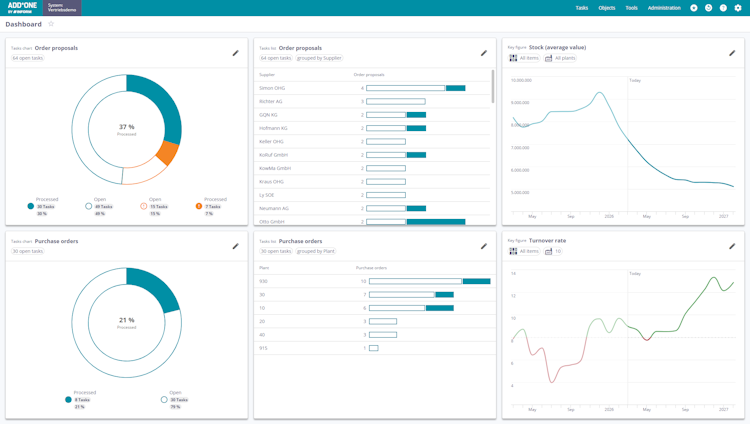Mark Dashboard as favorite with star icon
Viewport: 750px width, 424px height.
click(x=51, y=24)
